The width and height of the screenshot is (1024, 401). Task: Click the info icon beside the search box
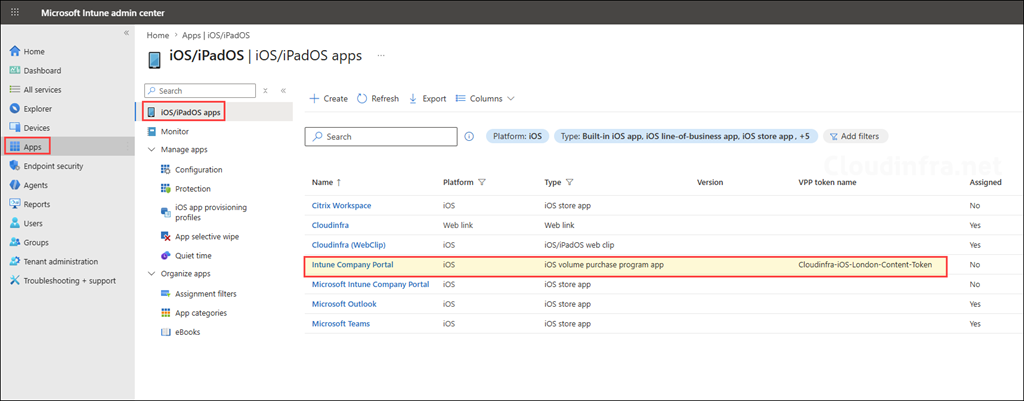[468, 136]
